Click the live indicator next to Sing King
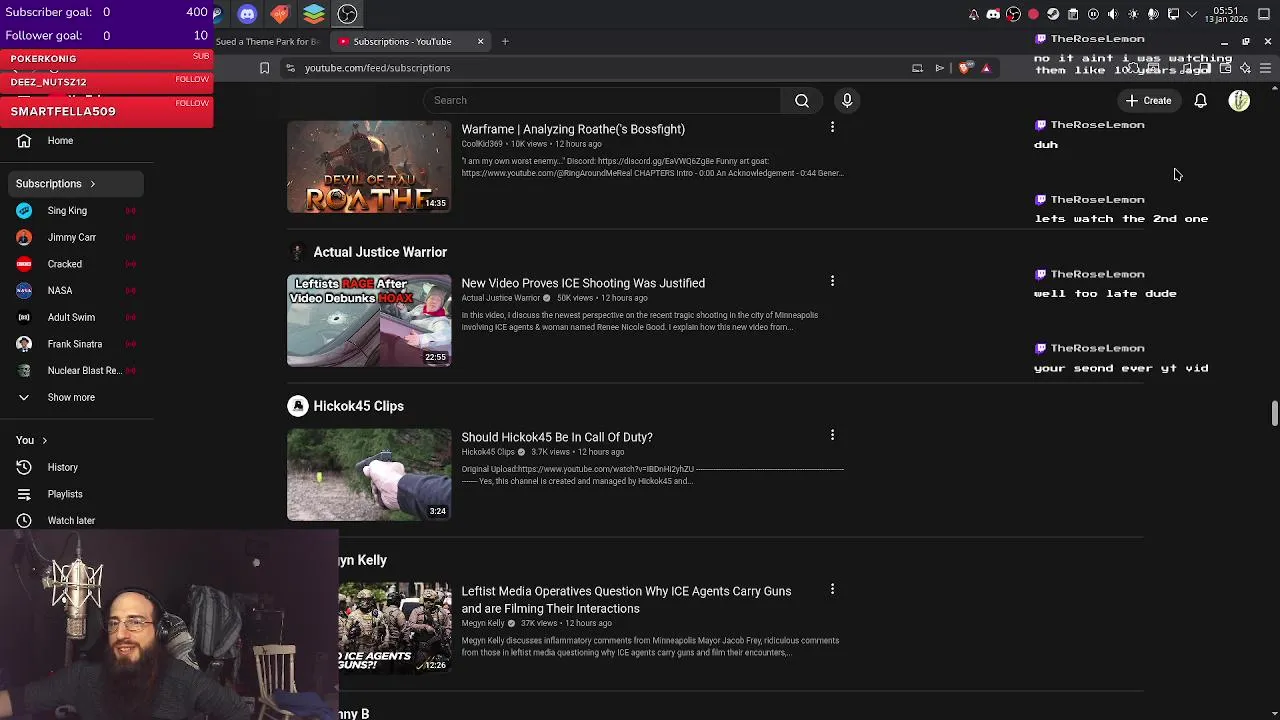 (131, 211)
